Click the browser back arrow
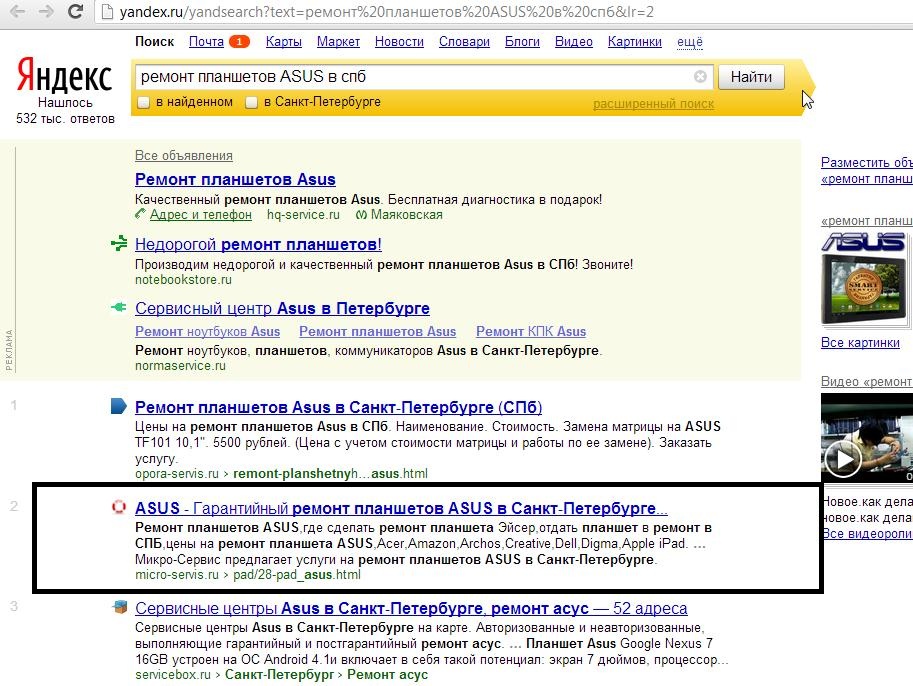This screenshot has width=913, height=686. point(18,12)
